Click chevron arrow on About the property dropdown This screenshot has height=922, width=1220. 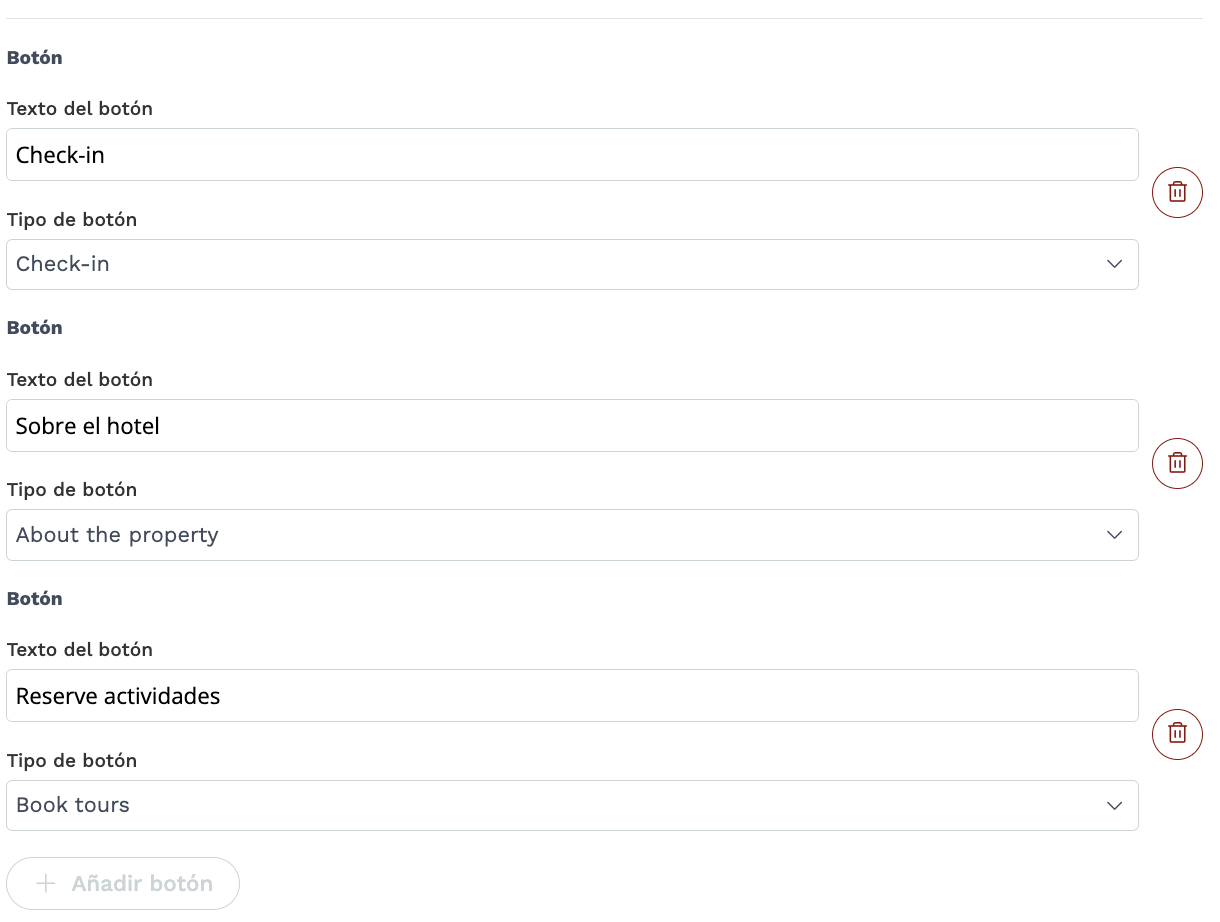1114,535
